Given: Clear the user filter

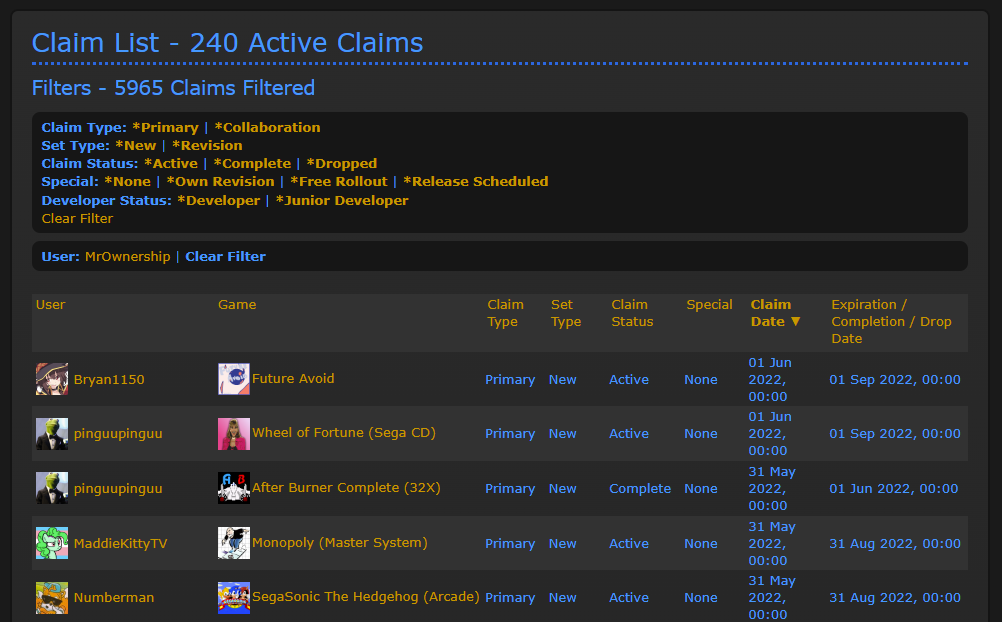Looking at the screenshot, I should pos(226,256).
